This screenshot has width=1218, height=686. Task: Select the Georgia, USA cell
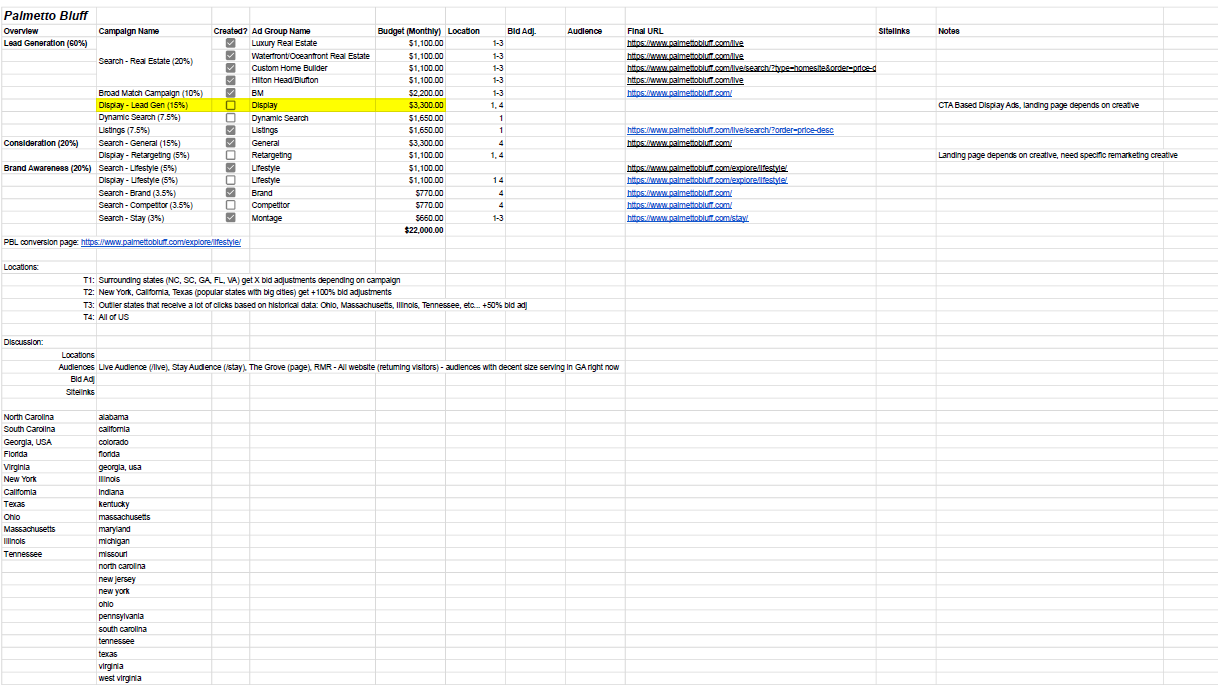click(49, 442)
